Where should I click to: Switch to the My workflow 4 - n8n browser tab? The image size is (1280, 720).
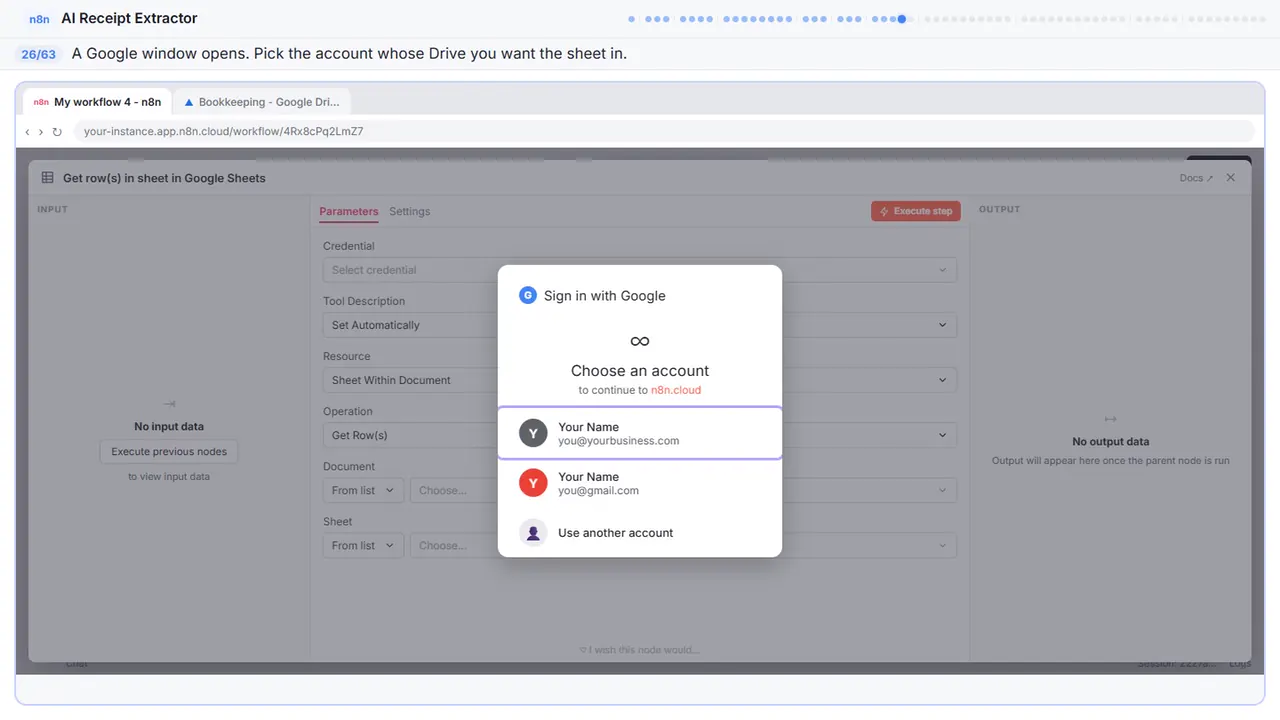coord(97,102)
